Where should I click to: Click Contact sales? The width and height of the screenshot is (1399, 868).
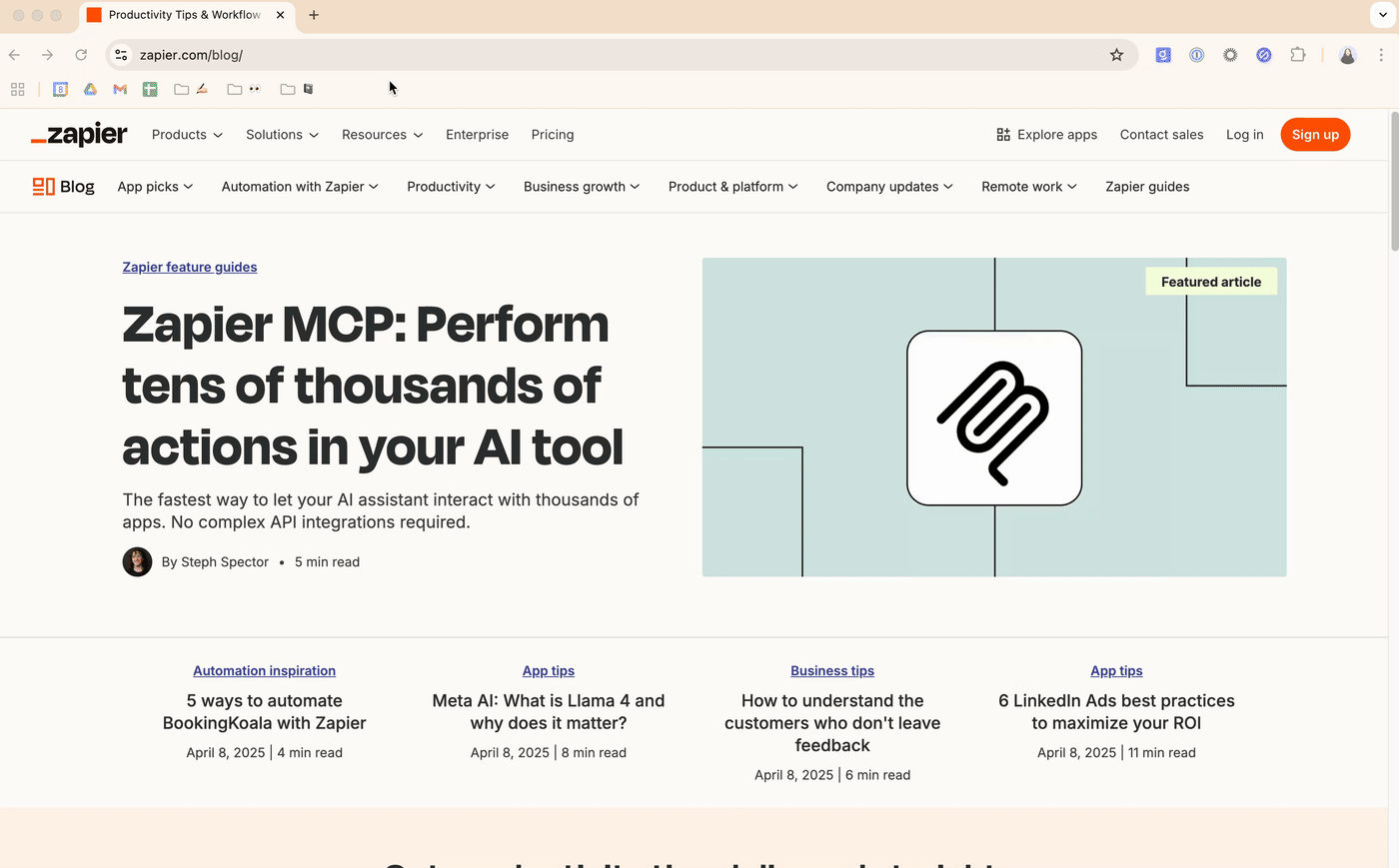click(1161, 135)
